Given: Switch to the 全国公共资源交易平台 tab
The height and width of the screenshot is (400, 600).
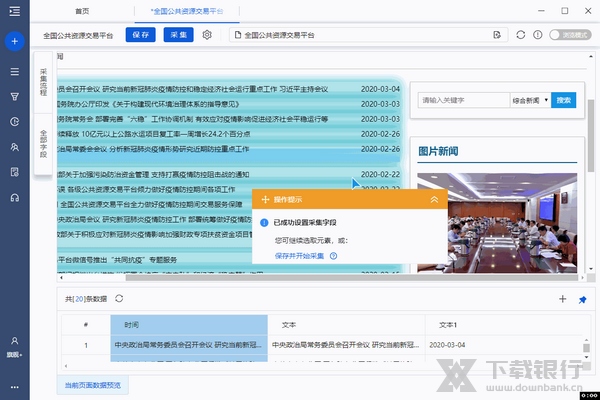Looking at the screenshot, I should pos(187,11).
